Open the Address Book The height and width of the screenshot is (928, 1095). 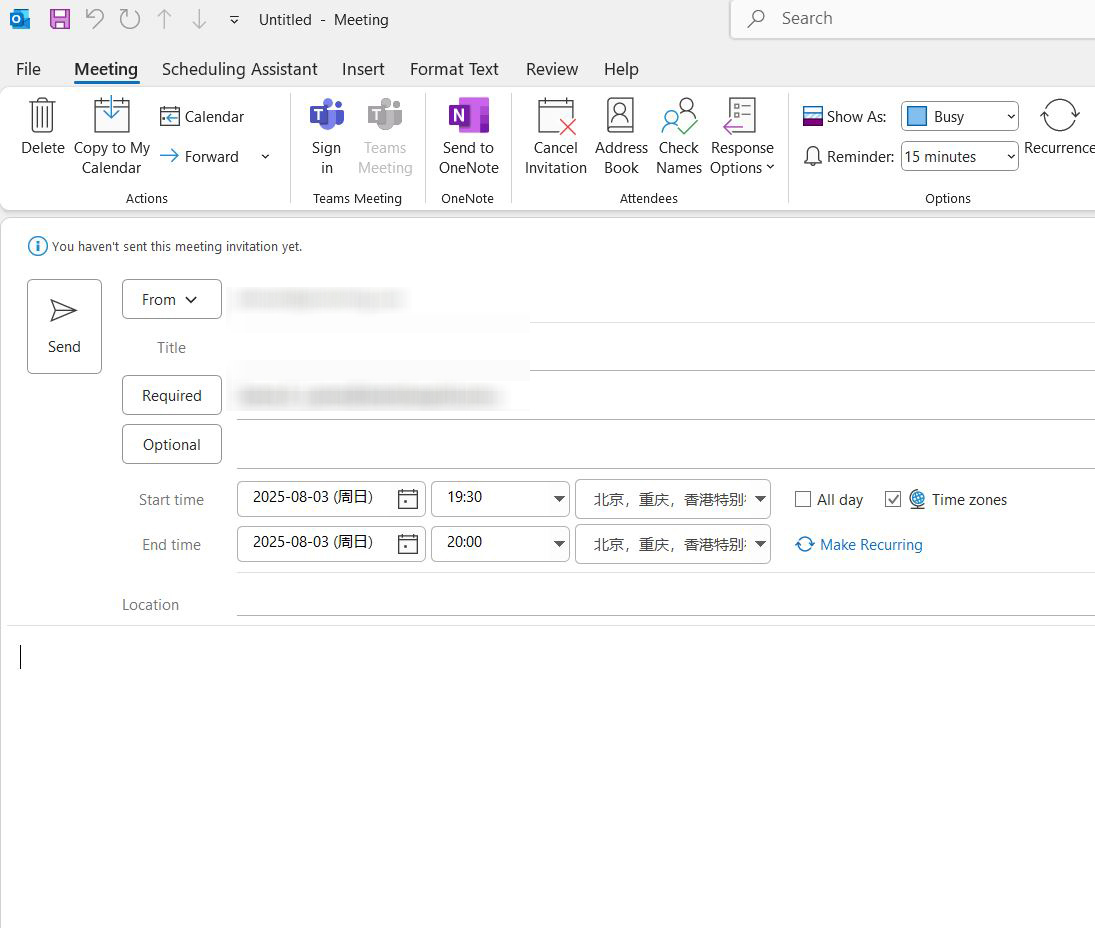click(x=621, y=135)
